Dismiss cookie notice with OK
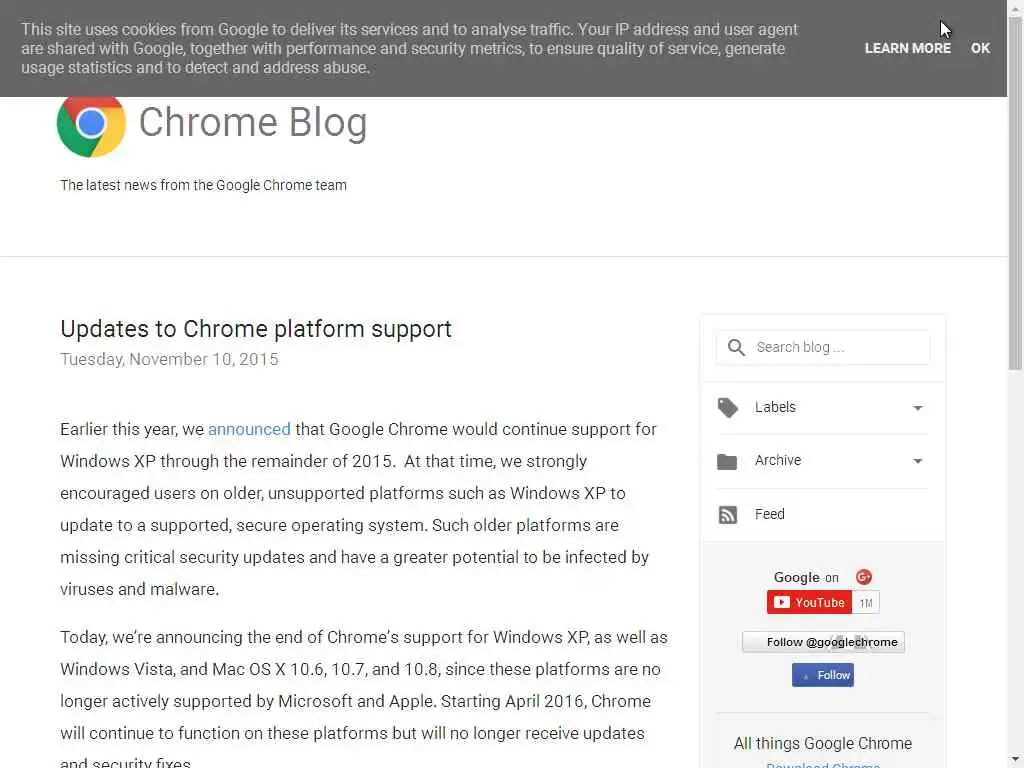Image resolution: width=1024 pixels, height=768 pixels. pos(980,48)
